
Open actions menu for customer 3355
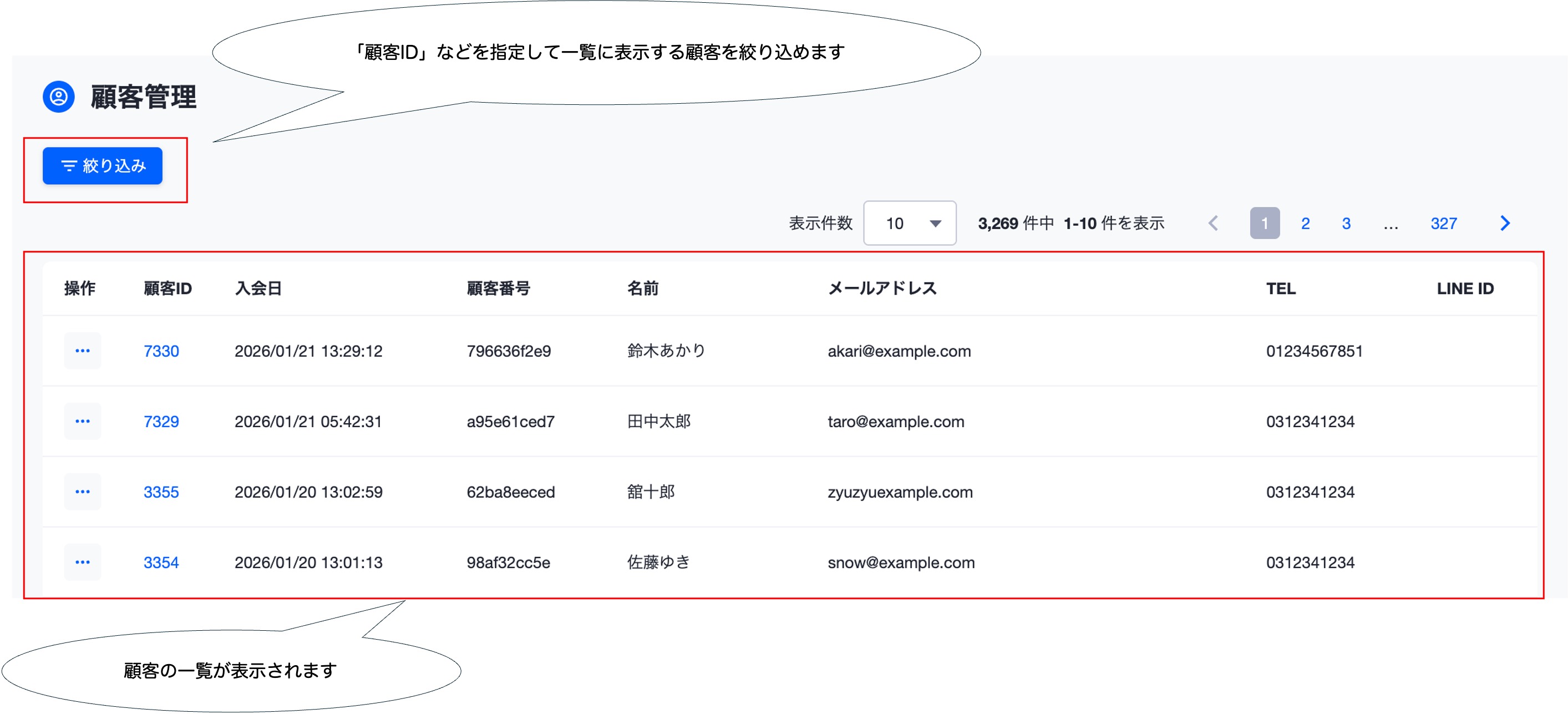point(83,492)
